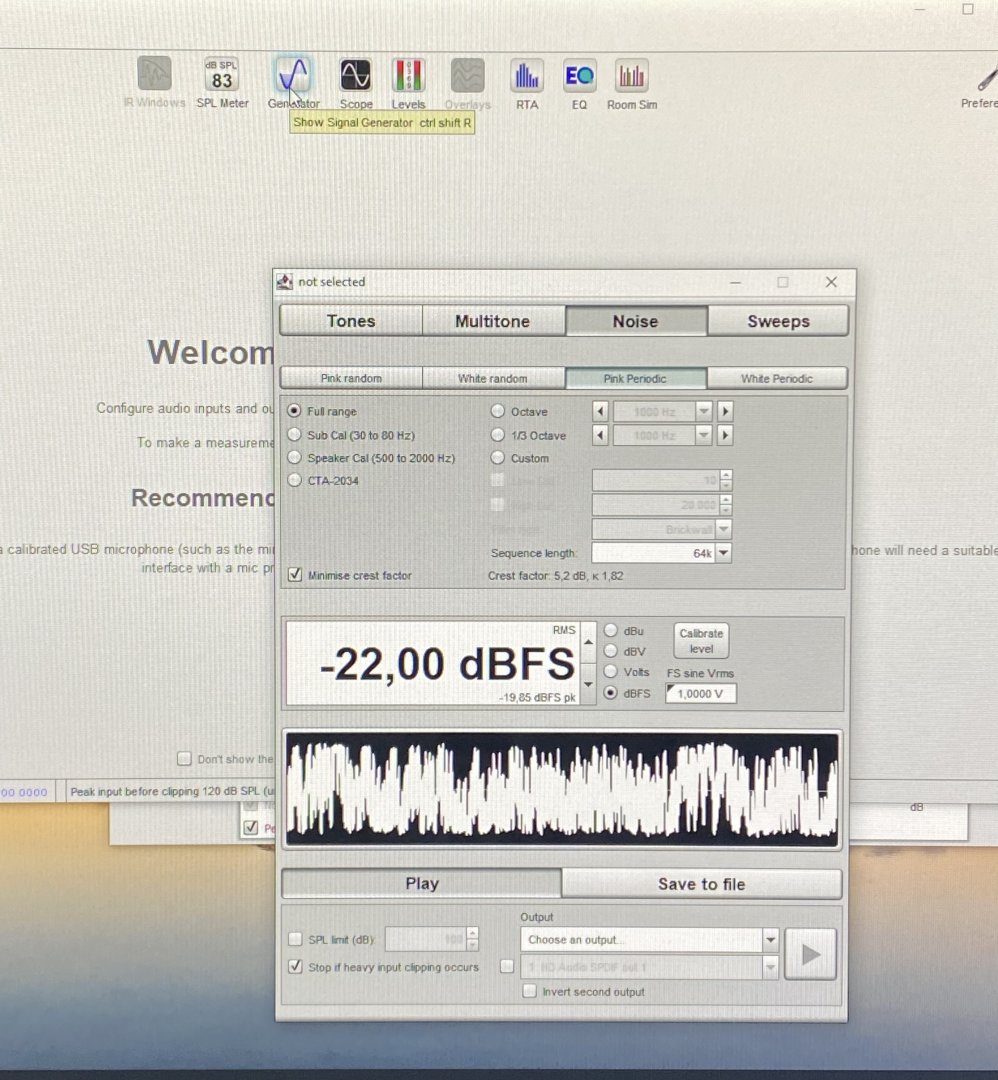This screenshot has width=998, height=1080.
Task: Click the green play arrow button
Action: click(810, 954)
